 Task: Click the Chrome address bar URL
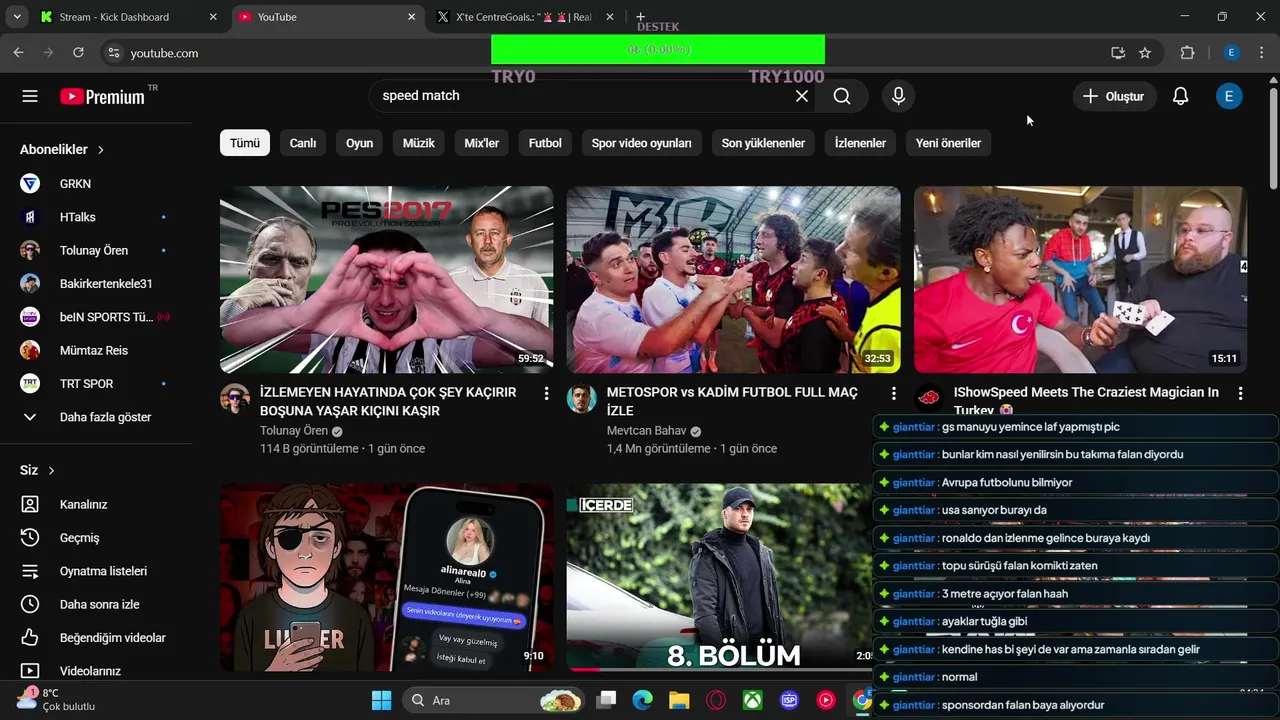[x=165, y=53]
